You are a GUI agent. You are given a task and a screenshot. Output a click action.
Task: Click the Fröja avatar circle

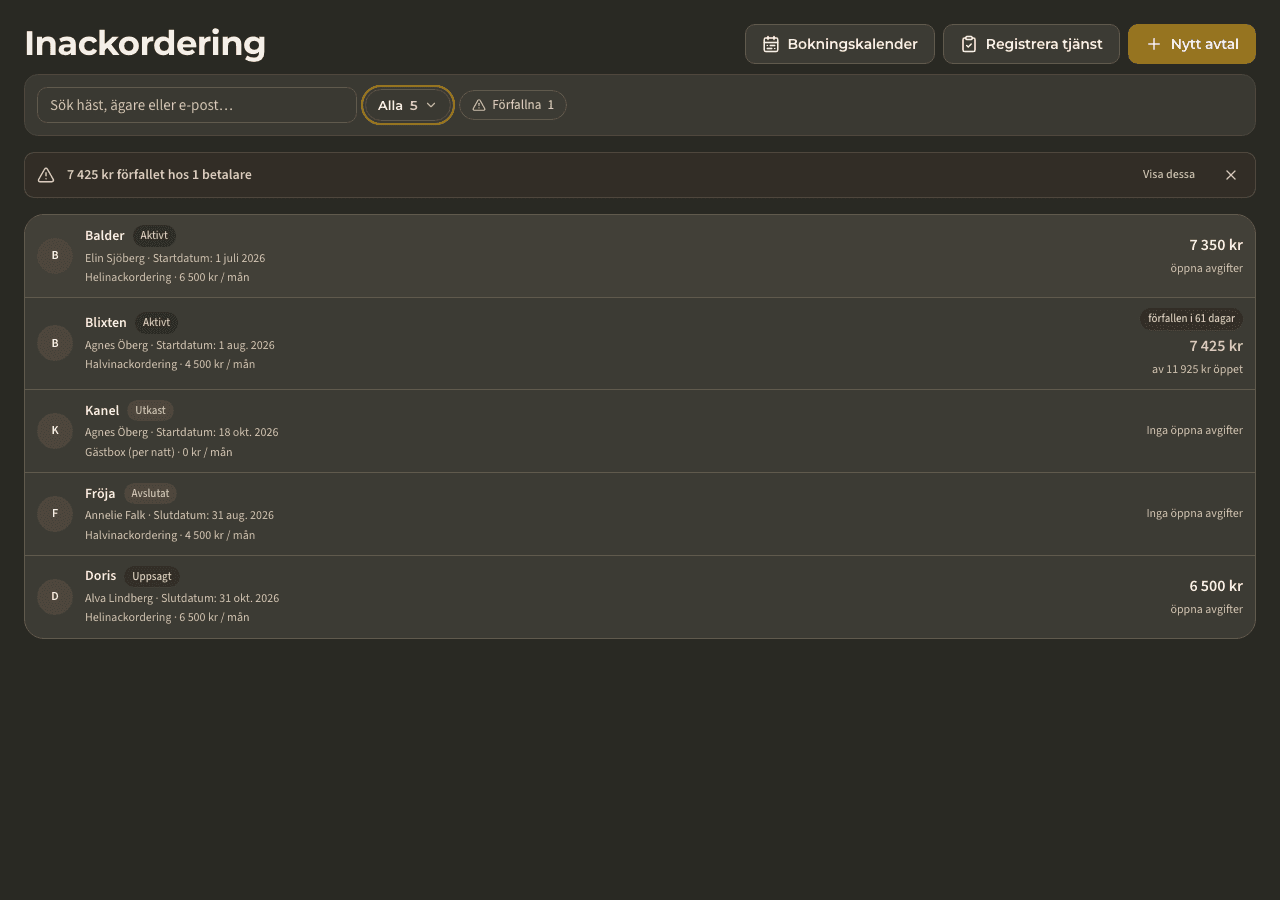click(x=55, y=514)
